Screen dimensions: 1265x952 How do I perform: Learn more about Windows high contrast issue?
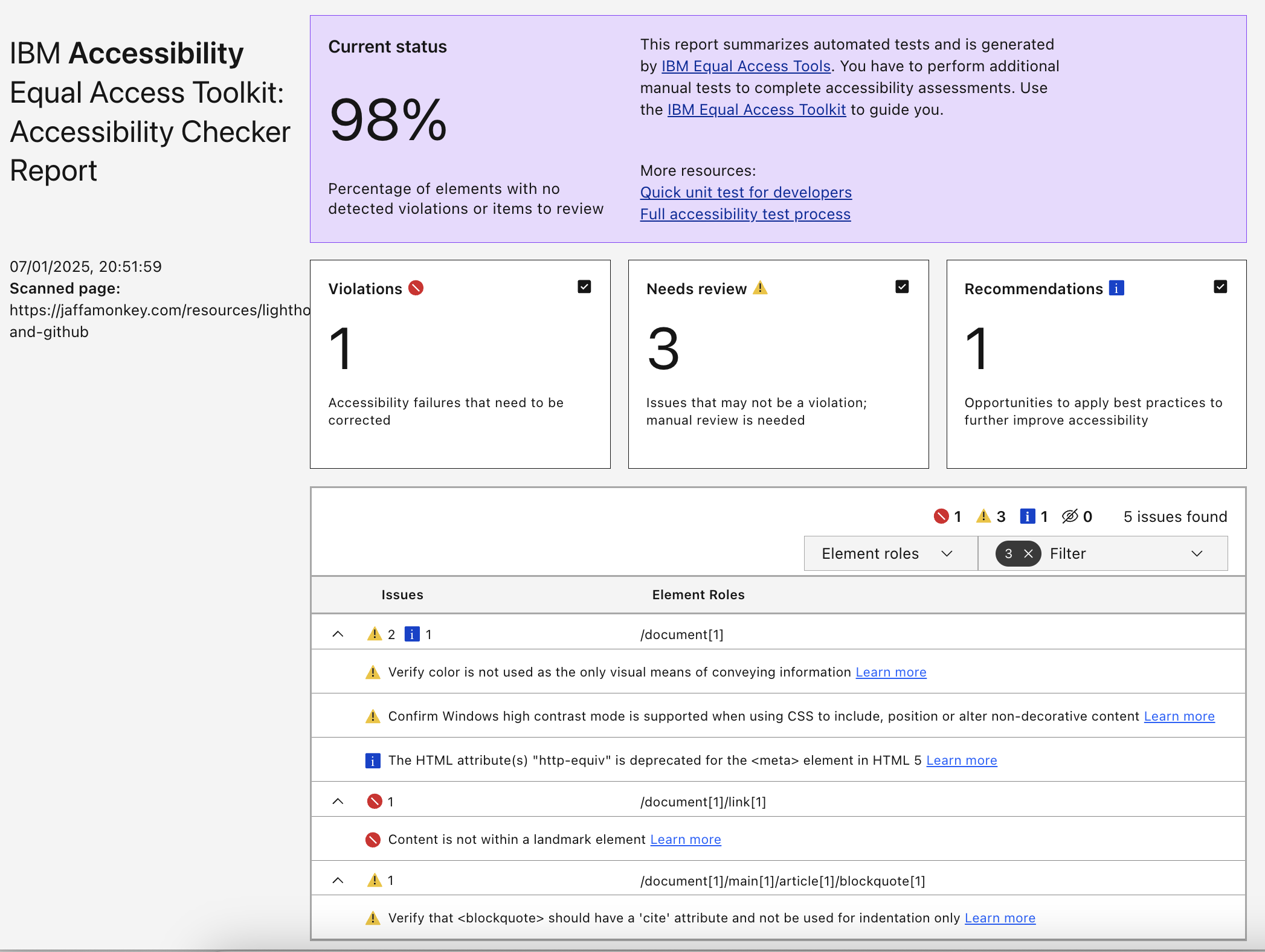[1179, 716]
